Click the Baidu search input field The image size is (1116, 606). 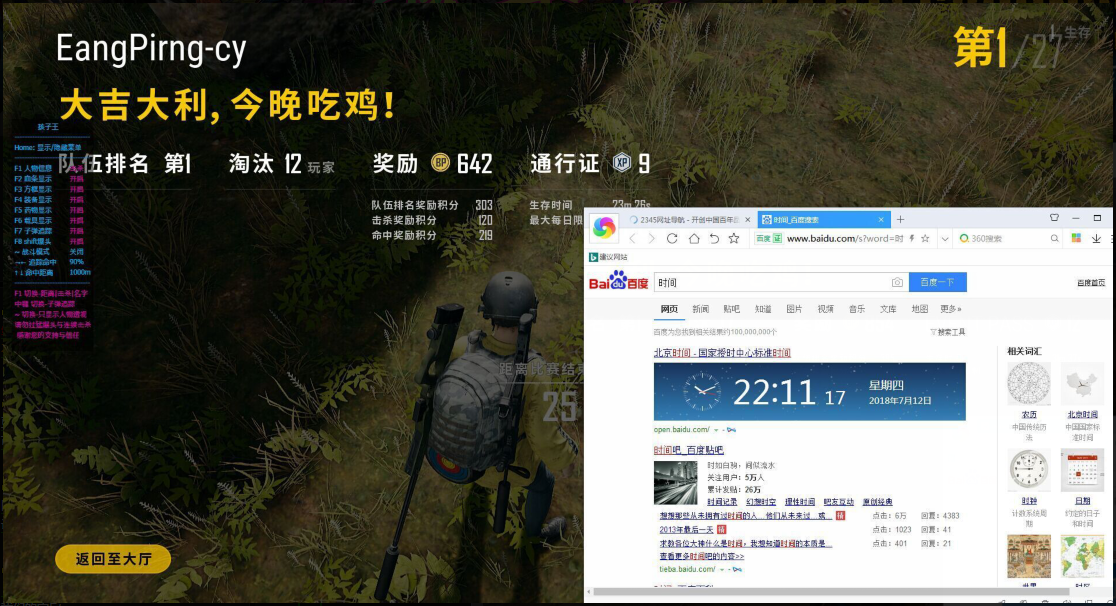[772, 283]
